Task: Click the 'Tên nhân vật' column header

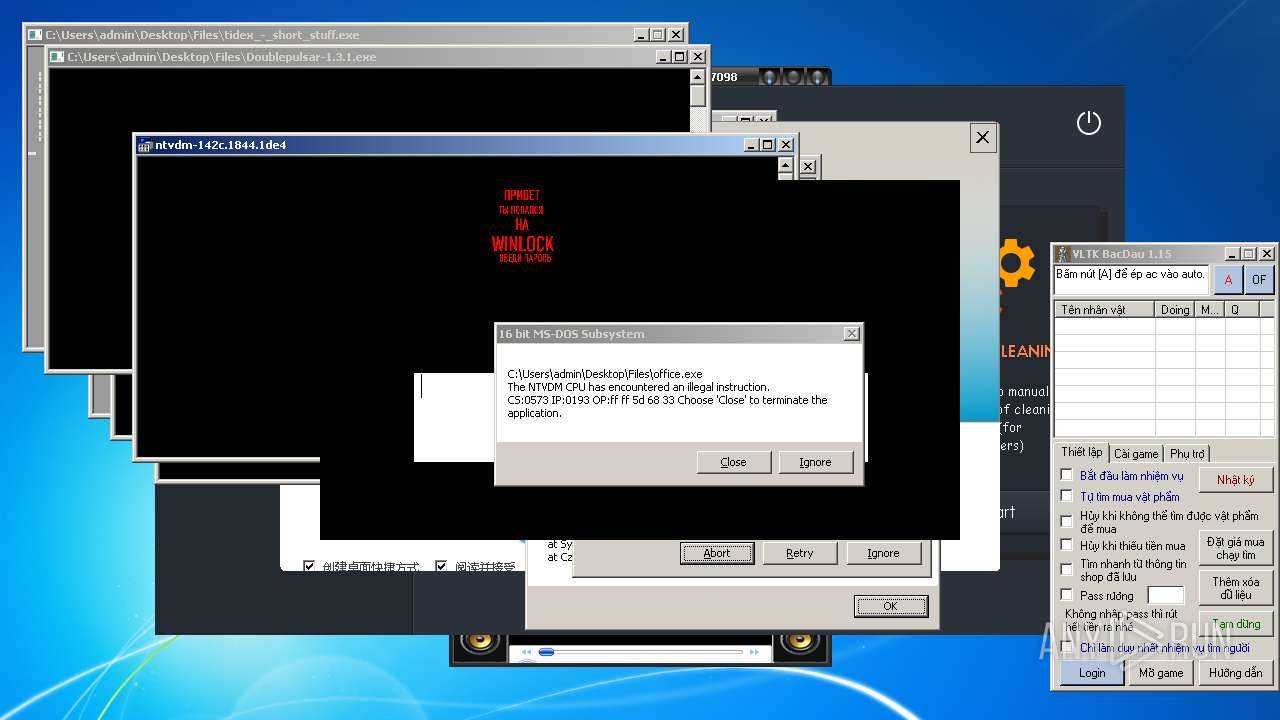Action: pyautogui.click(x=1105, y=310)
